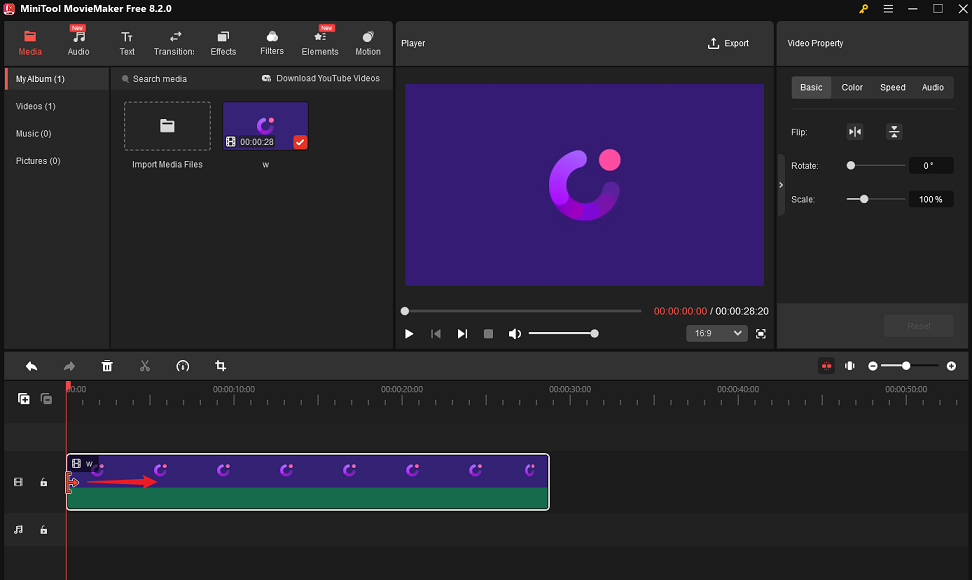Select Videos (1) category
Image resolution: width=972 pixels, height=580 pixels.
pos(35,106)
